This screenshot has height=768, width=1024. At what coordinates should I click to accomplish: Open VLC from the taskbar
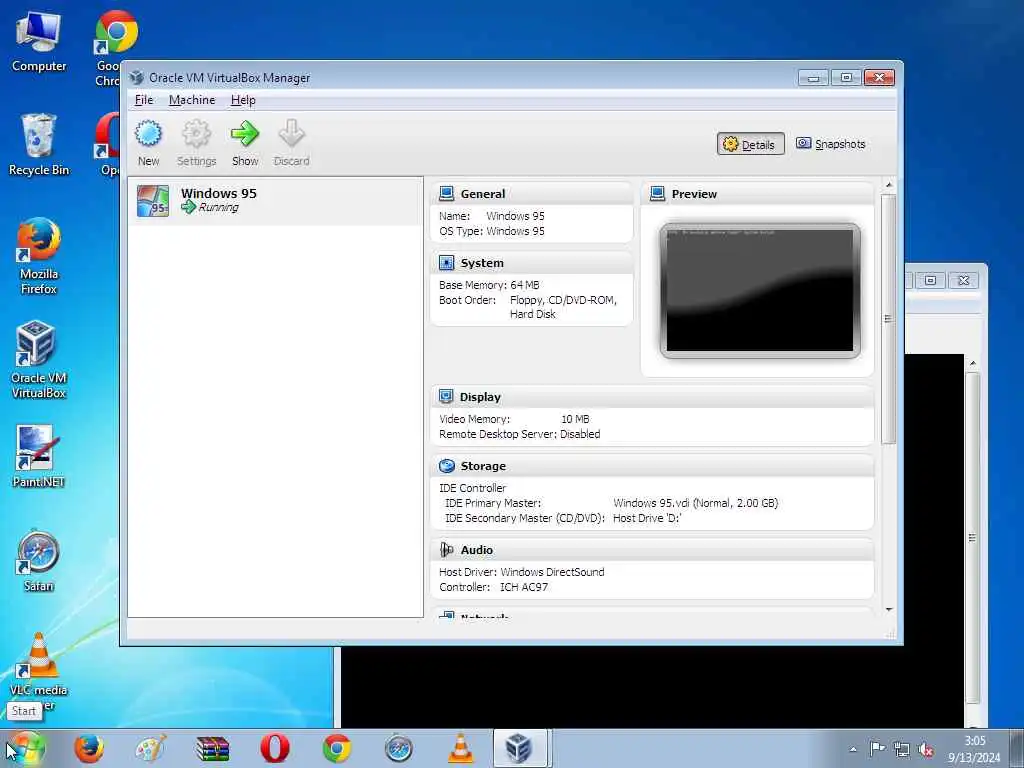[x=460, y=748]
